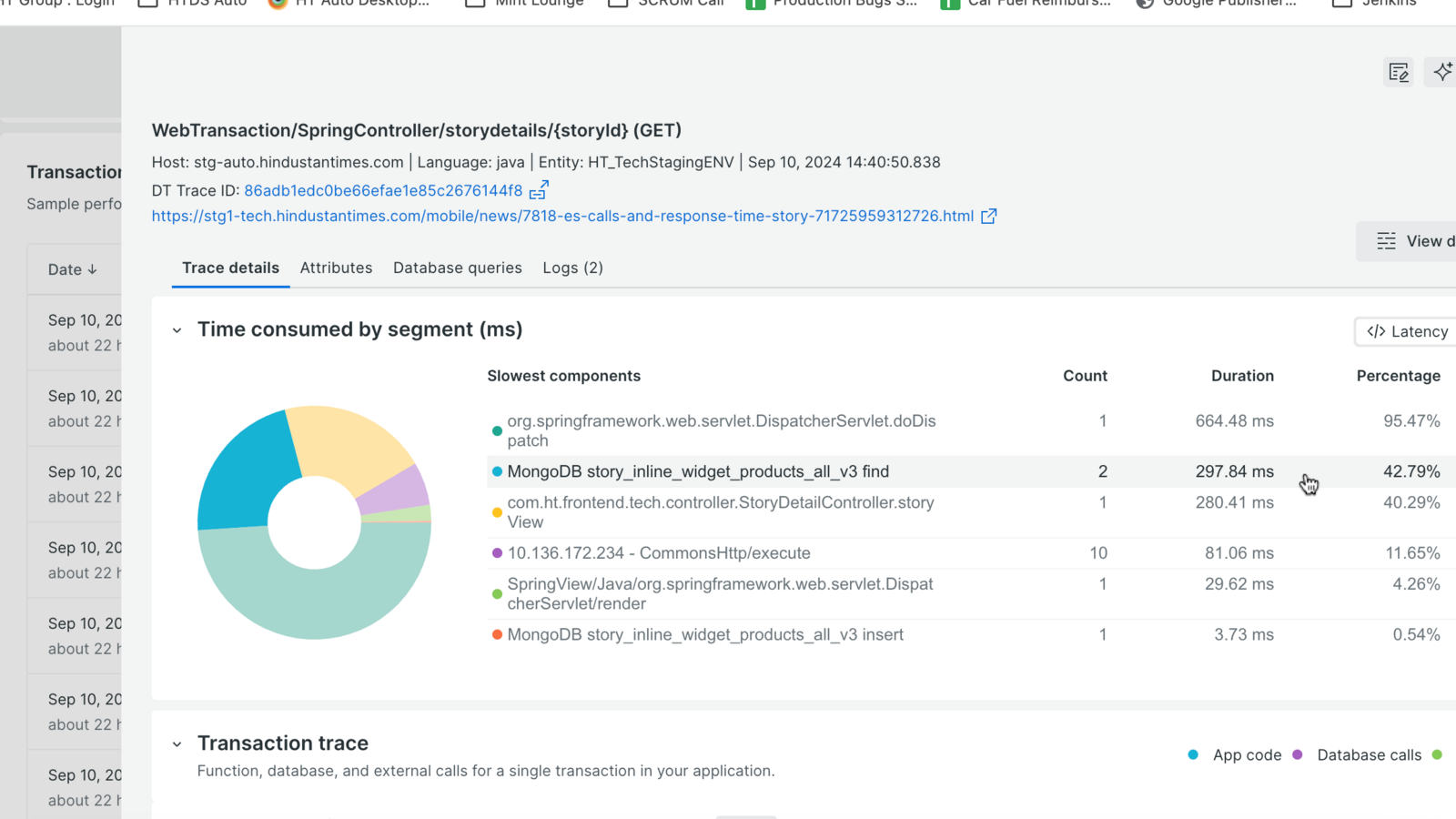This screenshot has height=819, width=1456.
Task: Click the notes edit icon at top right
Action: pos(1399,73)
